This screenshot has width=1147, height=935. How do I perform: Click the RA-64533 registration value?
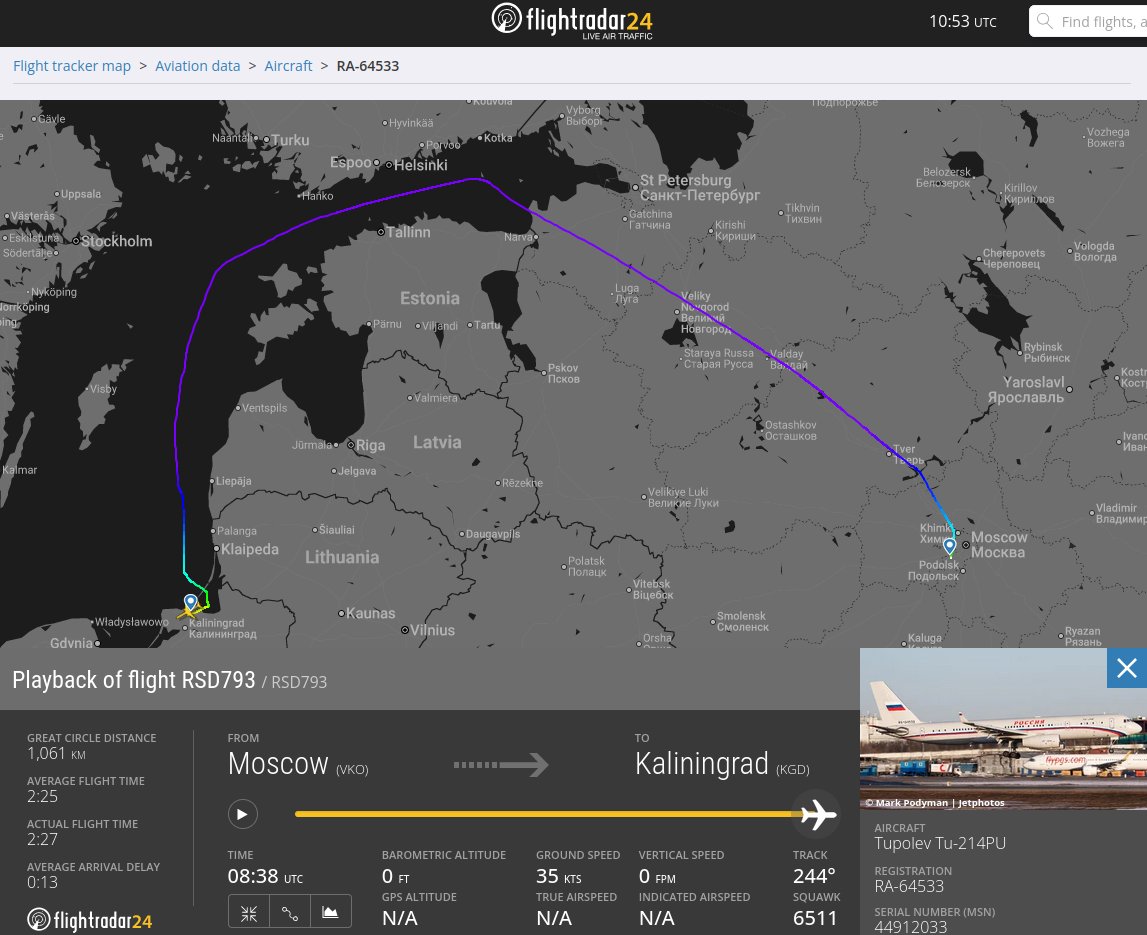click(x=909, y=886)
